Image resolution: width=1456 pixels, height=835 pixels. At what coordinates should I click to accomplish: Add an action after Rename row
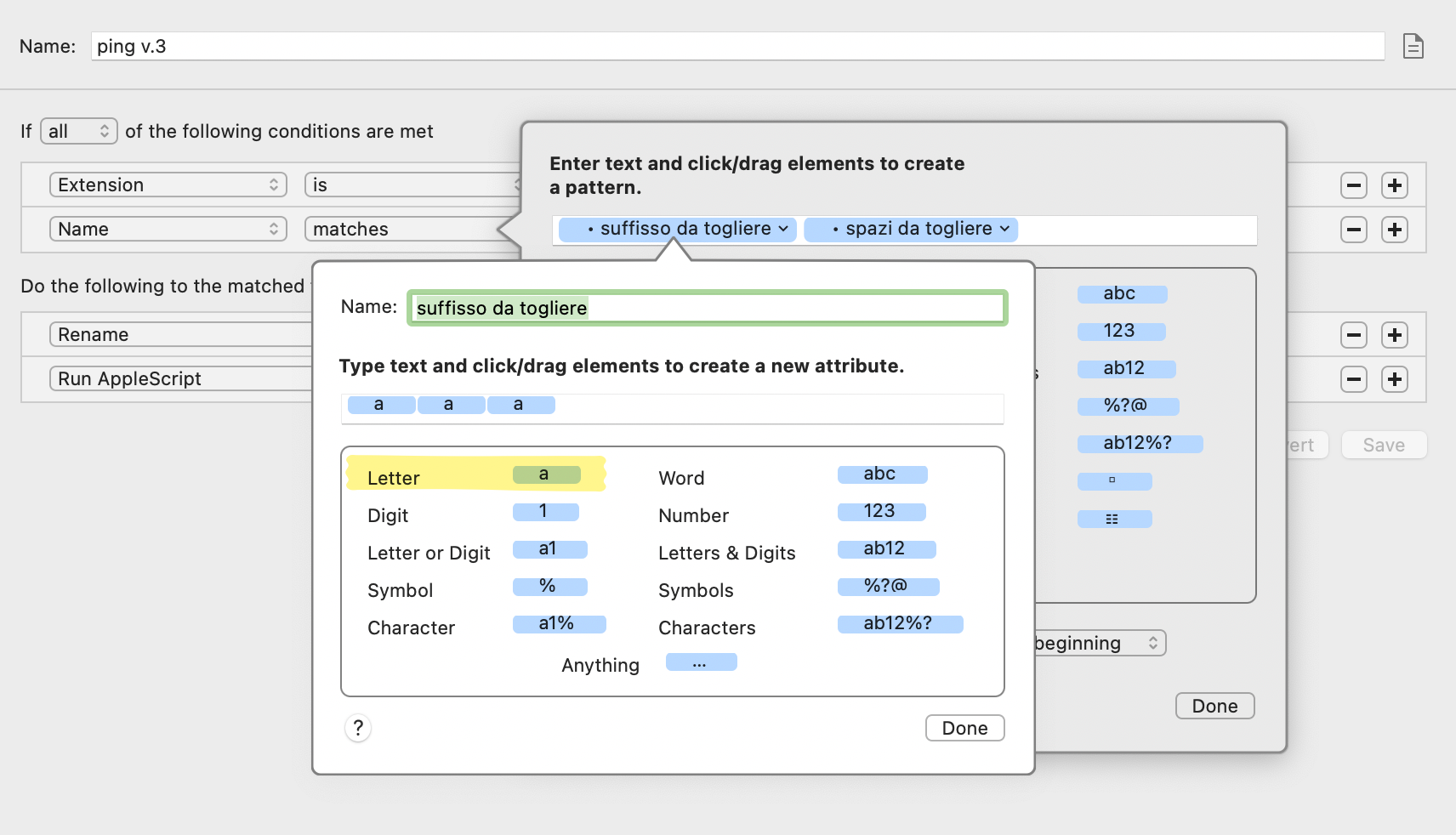tap(1395, 335)
